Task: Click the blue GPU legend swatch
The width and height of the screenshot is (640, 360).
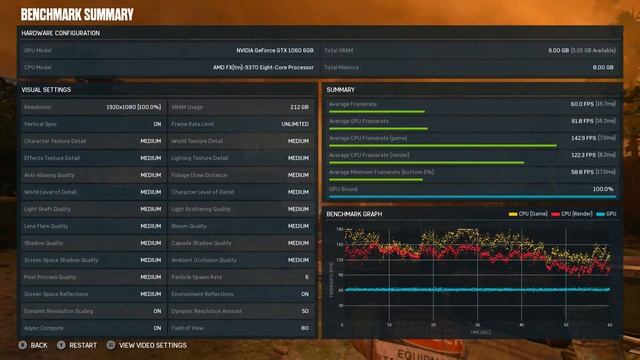Action: tap(600, 214)
